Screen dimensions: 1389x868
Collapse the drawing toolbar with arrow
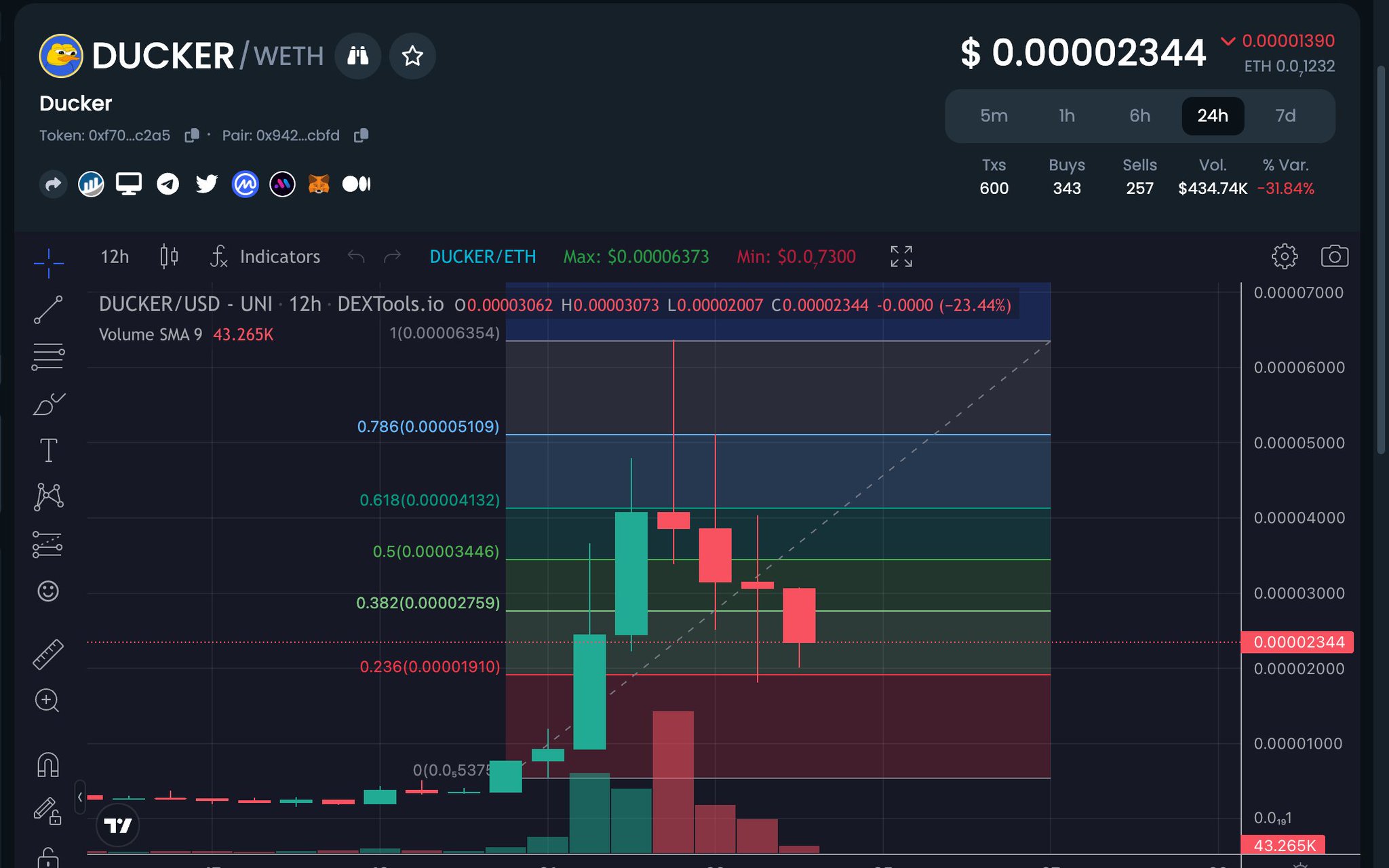pyautogui.click(x=79, y=797)
